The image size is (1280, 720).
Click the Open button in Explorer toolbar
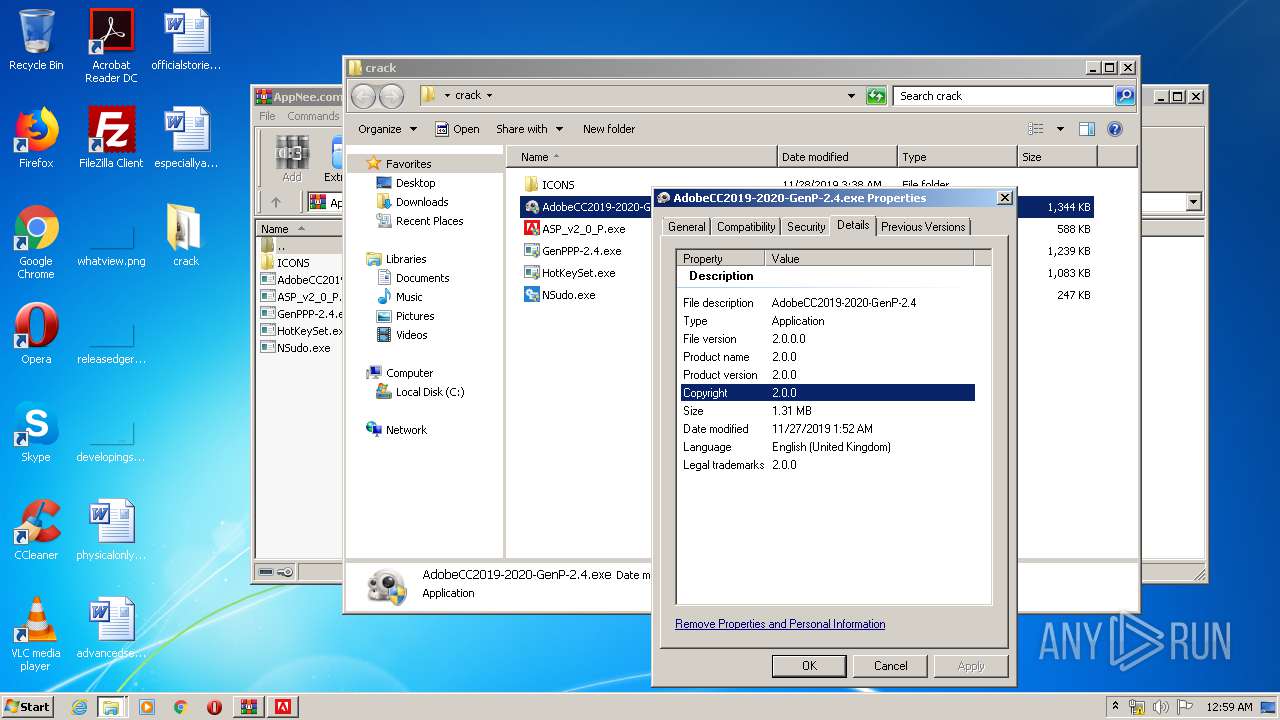point(457,129)
